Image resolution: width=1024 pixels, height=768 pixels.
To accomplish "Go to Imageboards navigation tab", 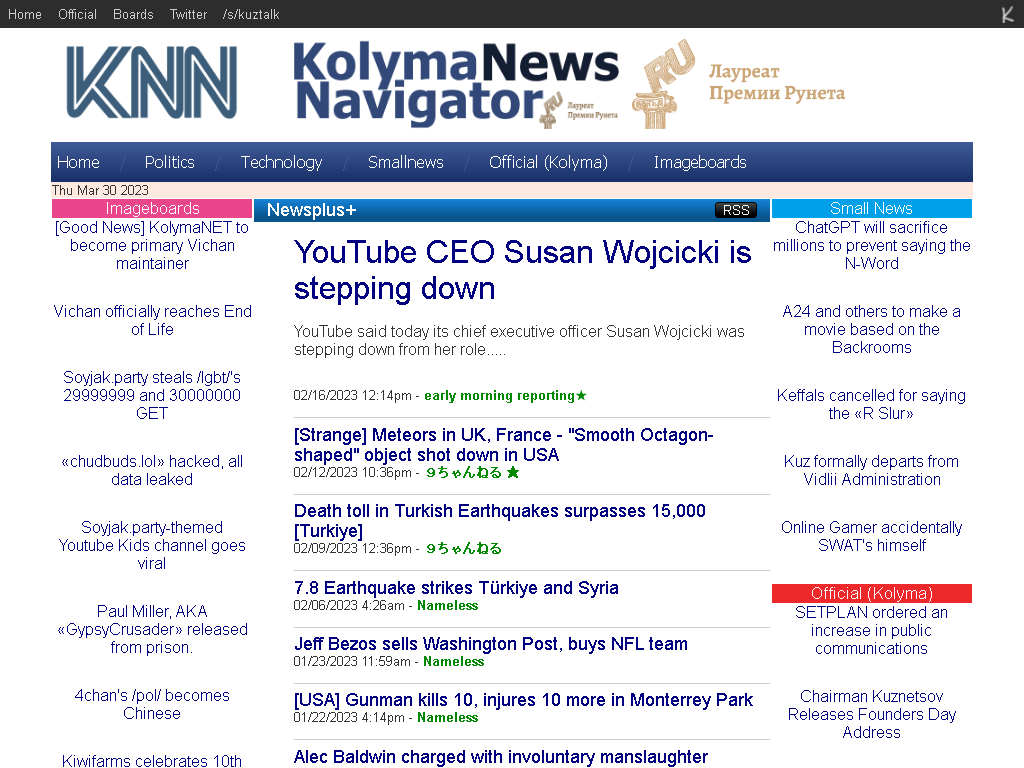I will click(699, 162).
